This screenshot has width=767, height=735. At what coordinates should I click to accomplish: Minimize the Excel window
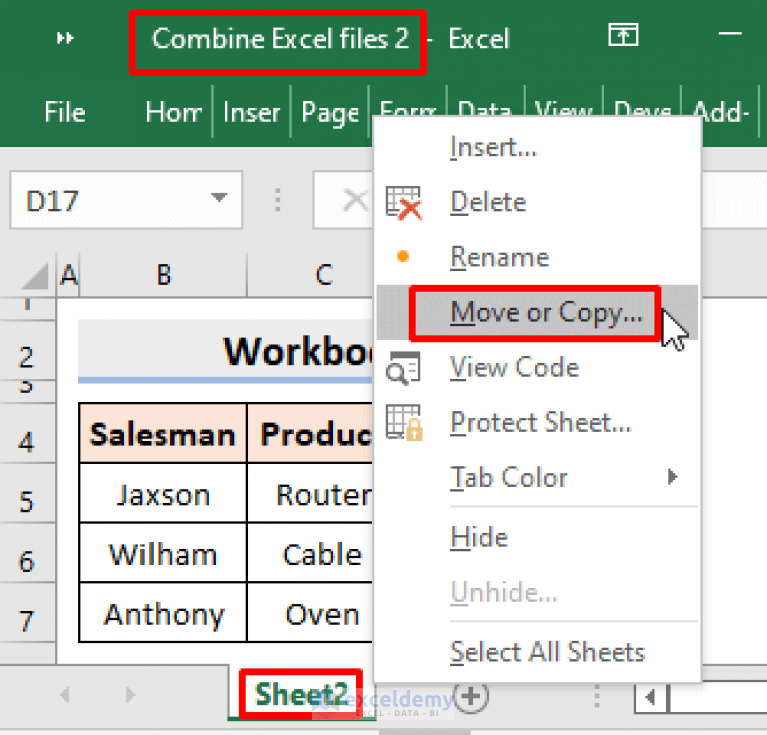pos(730,34)
